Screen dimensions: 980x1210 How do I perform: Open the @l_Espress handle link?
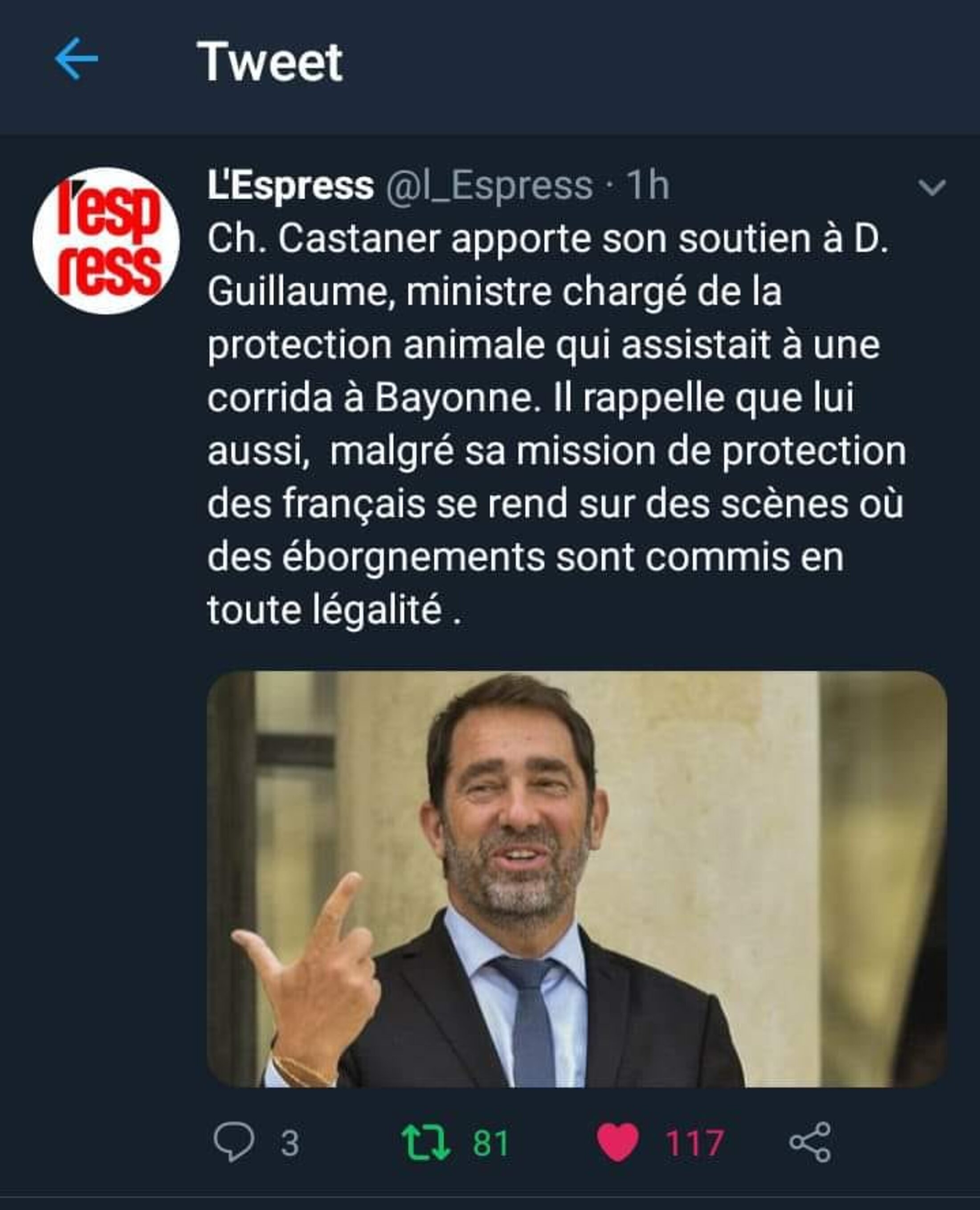click(x=489, y=186)
